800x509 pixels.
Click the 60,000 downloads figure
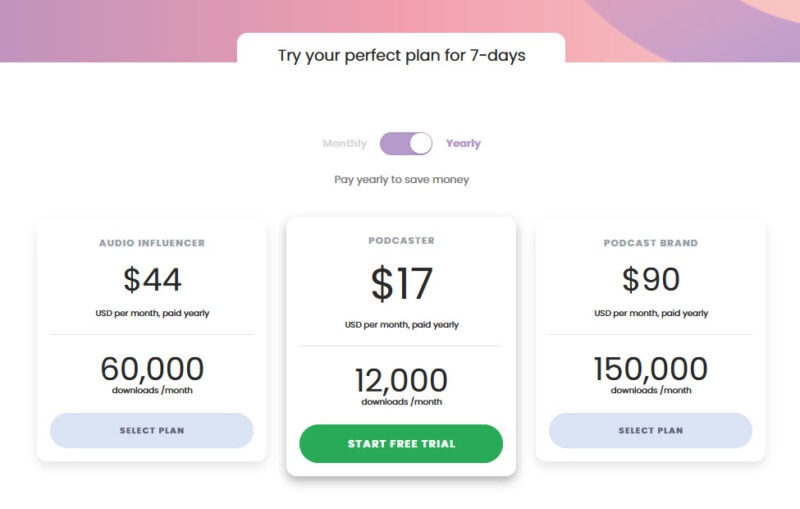tap(152, 369)
